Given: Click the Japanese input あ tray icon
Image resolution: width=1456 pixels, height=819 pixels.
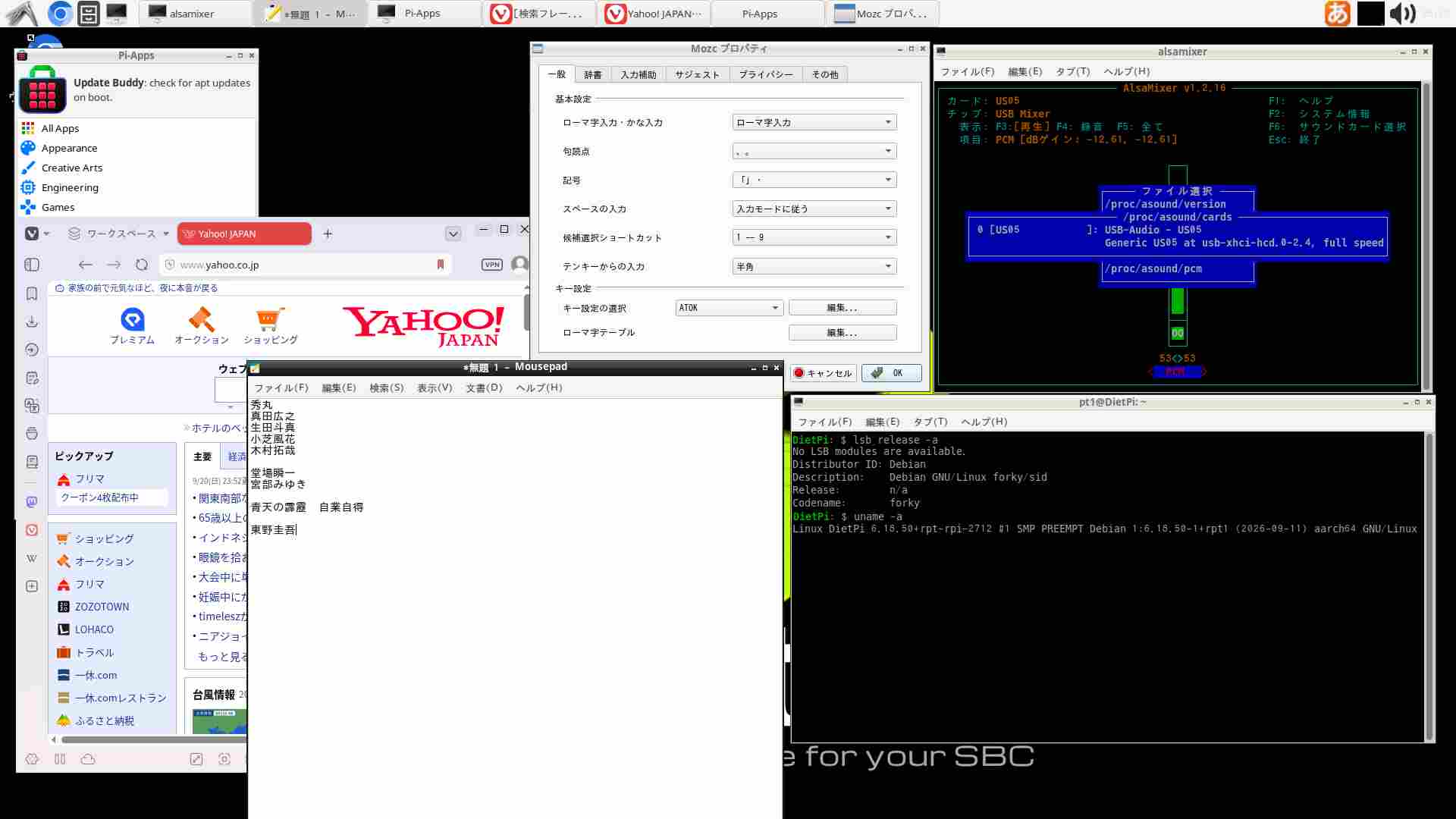Looking at the screenshot, I should coord(1337,14).
